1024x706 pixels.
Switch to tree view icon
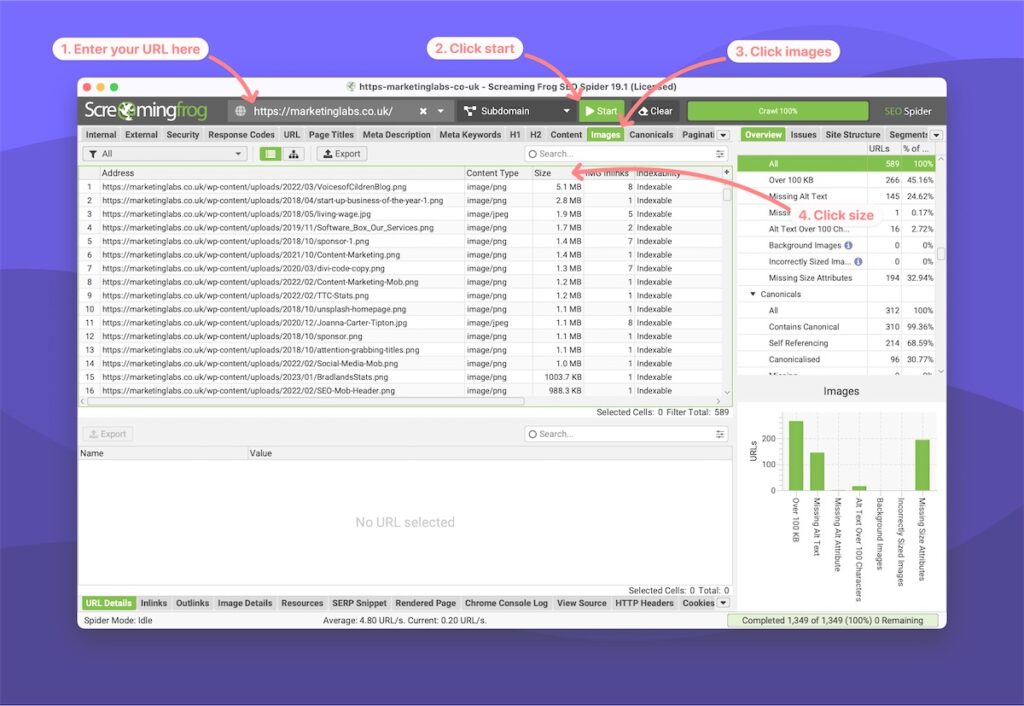(x=294, y=154)
